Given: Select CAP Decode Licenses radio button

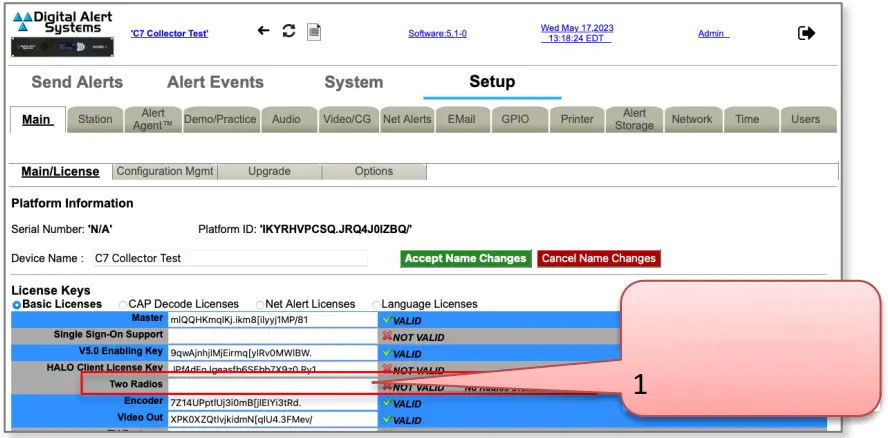Looking at the screenshot, I should (x=123, y=305).
